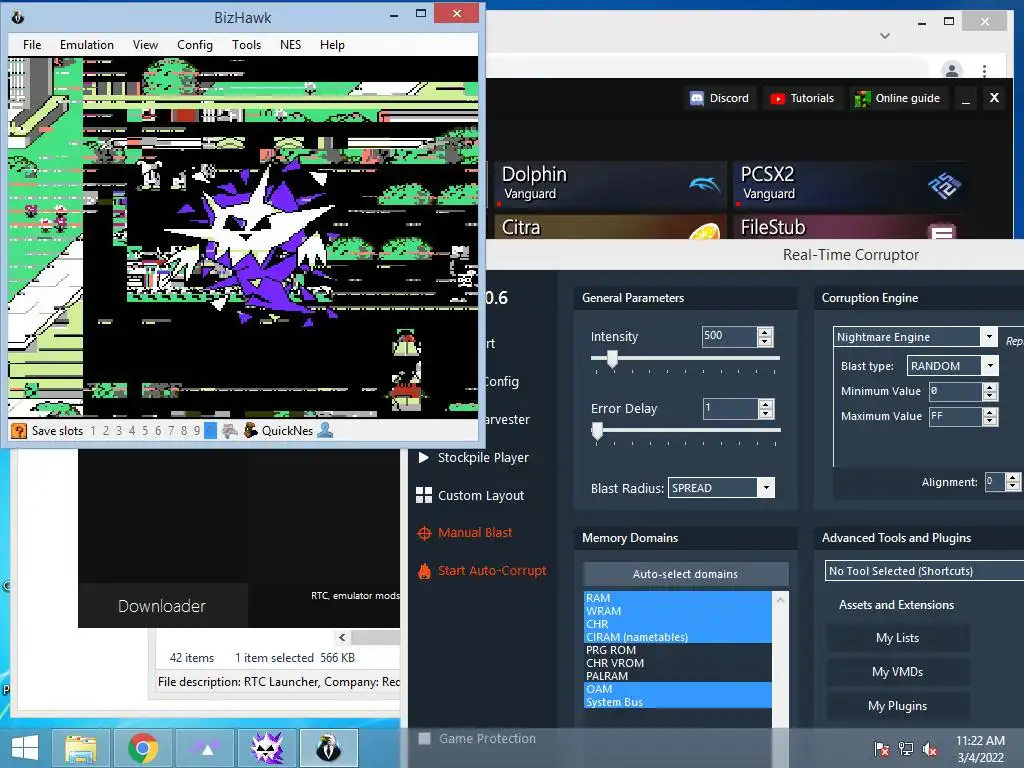Click the BizHawk title bar app icon

18,17
